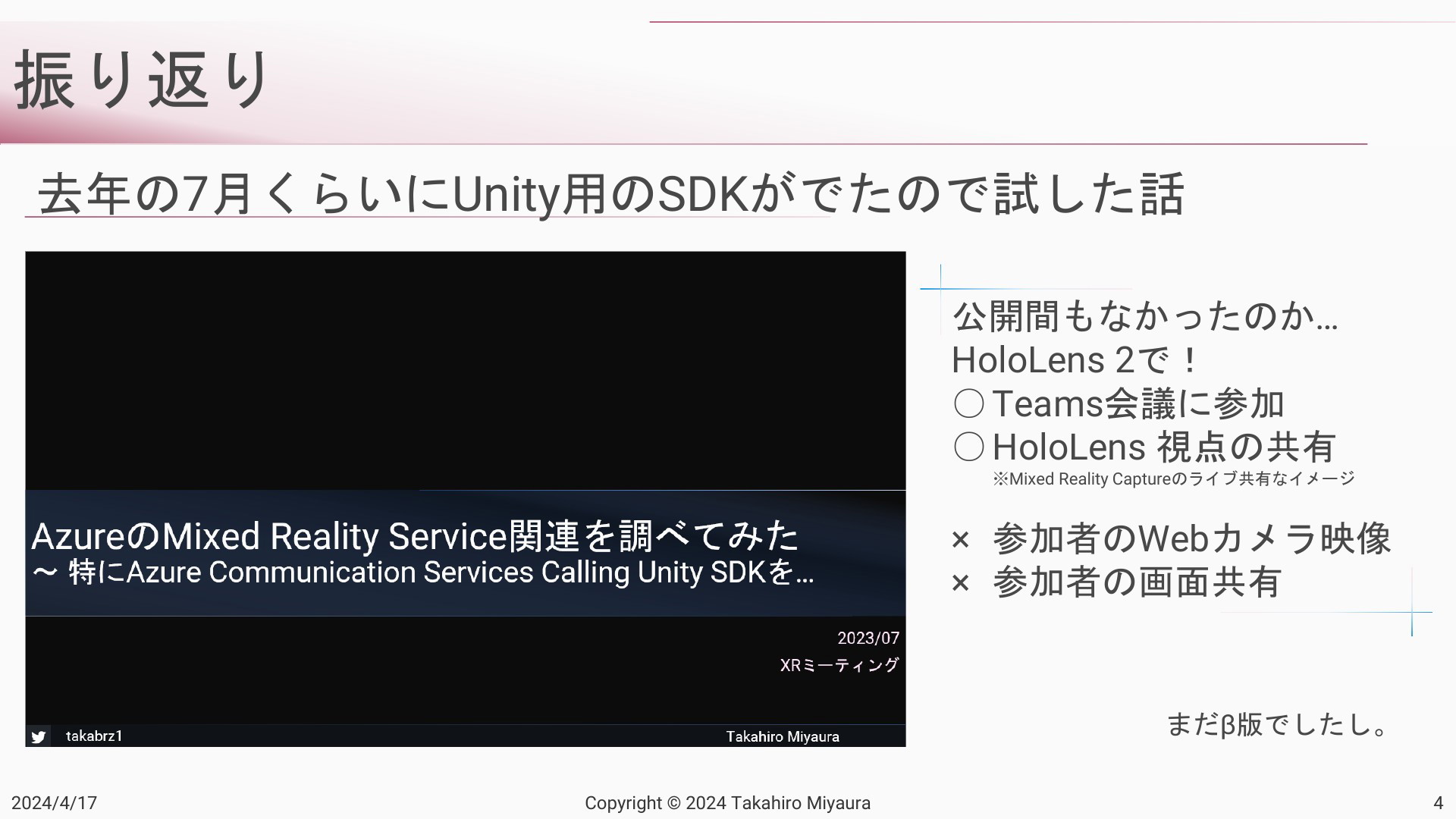The height and width of the screenshot is (819, 1456).
Task: Click the text 参加者の画面共有
Action: click(x=1137, y=582)
